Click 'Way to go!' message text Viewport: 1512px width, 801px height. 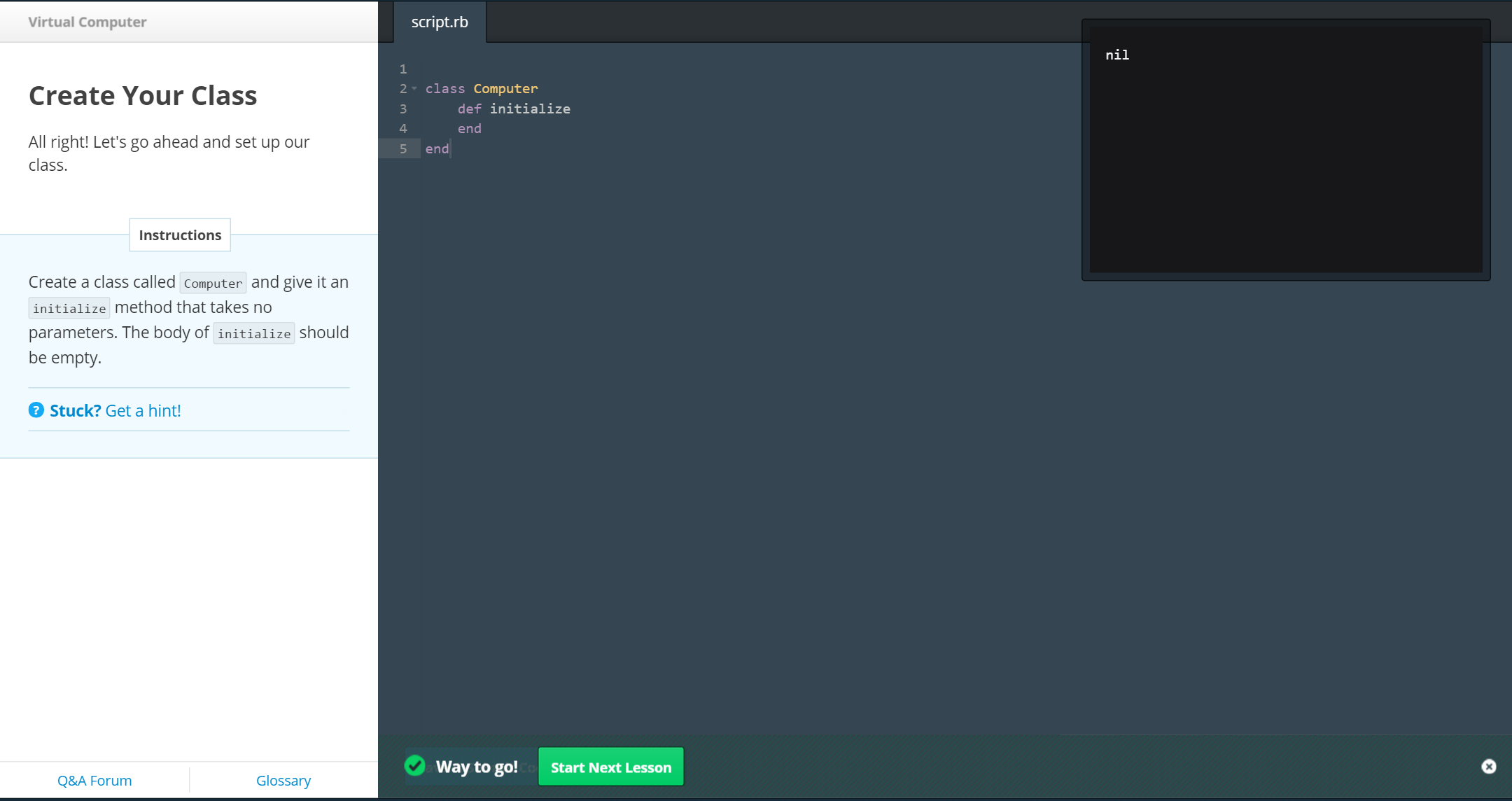477,767
